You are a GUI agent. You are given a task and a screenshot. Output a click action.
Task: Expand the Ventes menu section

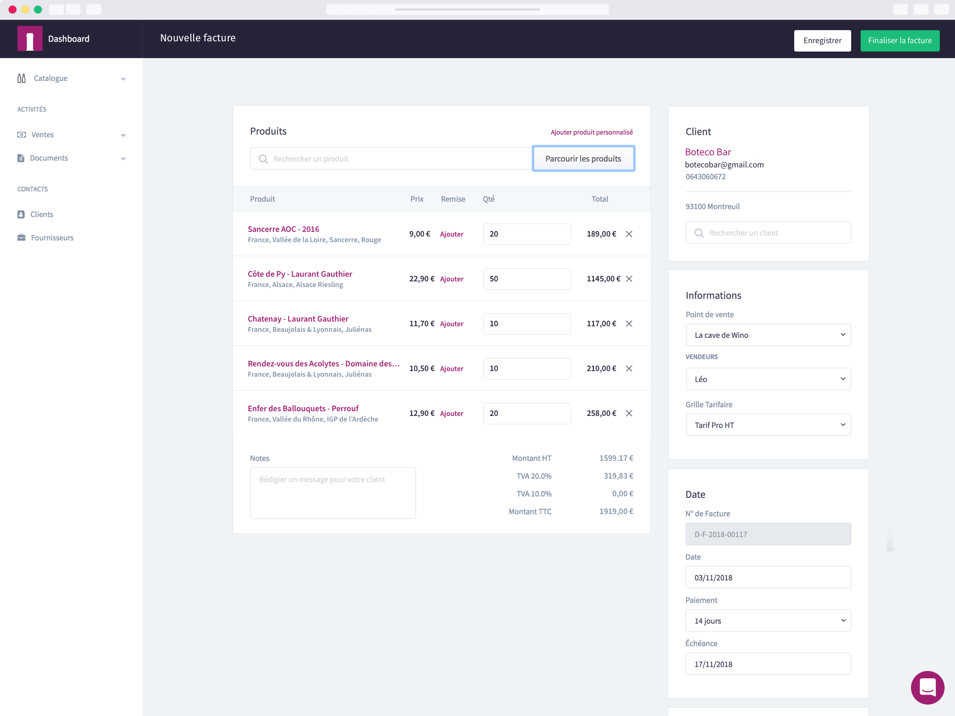(x=123, y=135)
